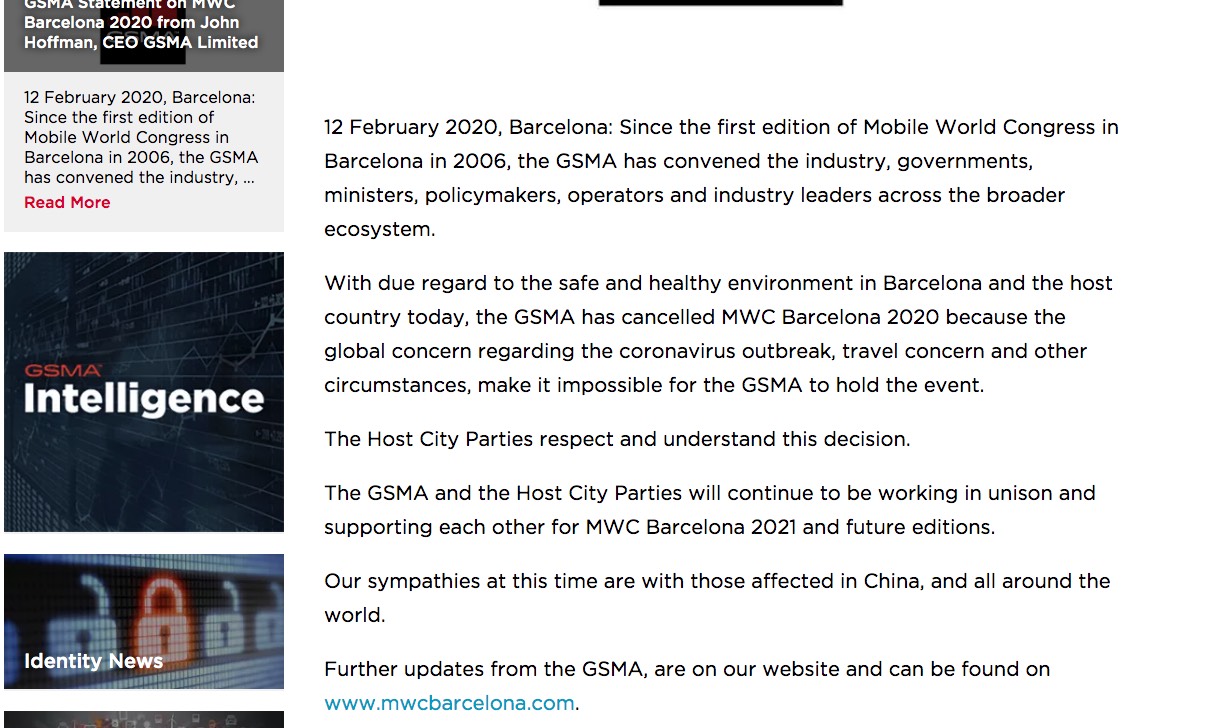Click the 'Further updates from the GSMA' line
Screen dimensions: 1205x728
[687, 669]
